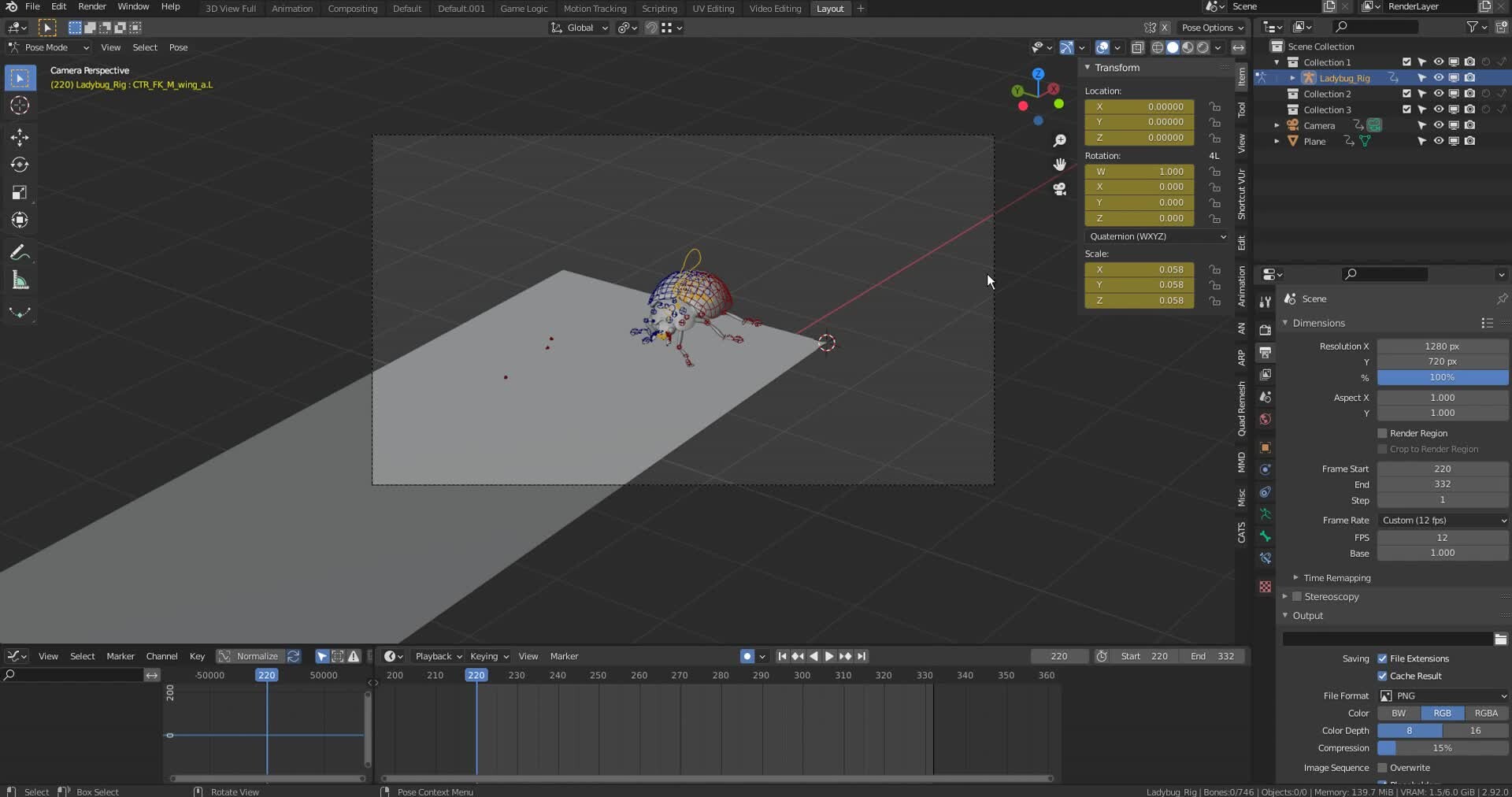This screenshot has width=1512, height=797.
Task: Adjust the Compression slider
Action: click(1443, 748)
